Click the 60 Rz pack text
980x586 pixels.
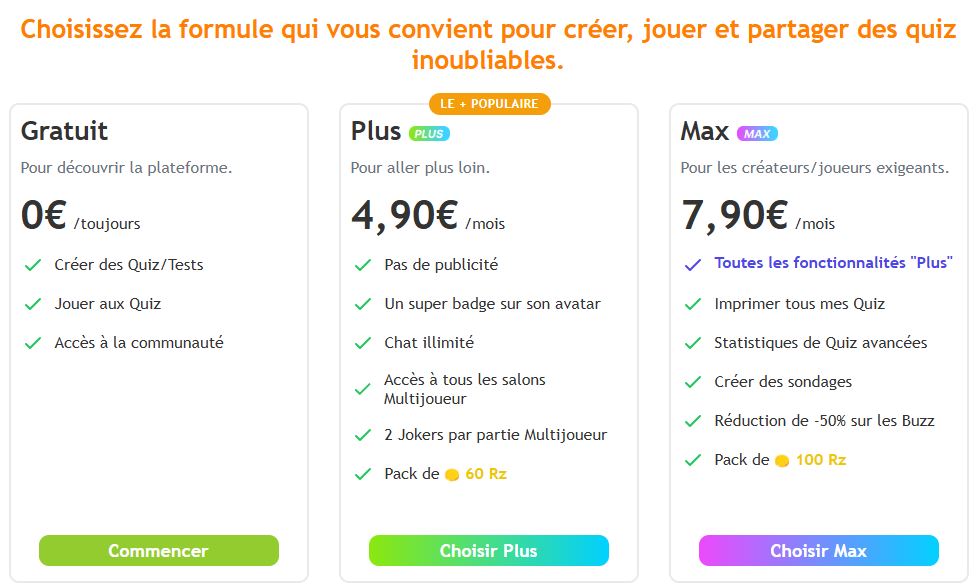[x=485, y=474]
